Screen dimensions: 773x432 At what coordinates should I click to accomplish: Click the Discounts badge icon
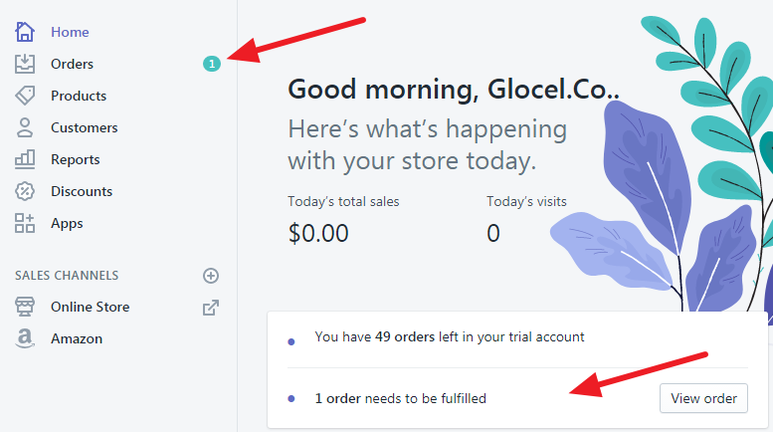click(25, 191)
